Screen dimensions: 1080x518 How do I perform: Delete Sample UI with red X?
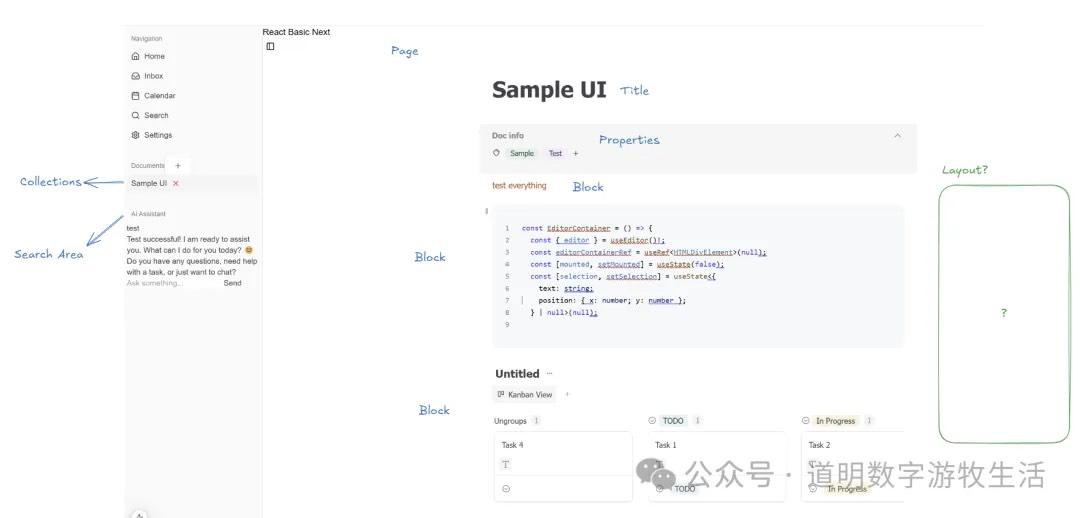click(x=176, y=184)
